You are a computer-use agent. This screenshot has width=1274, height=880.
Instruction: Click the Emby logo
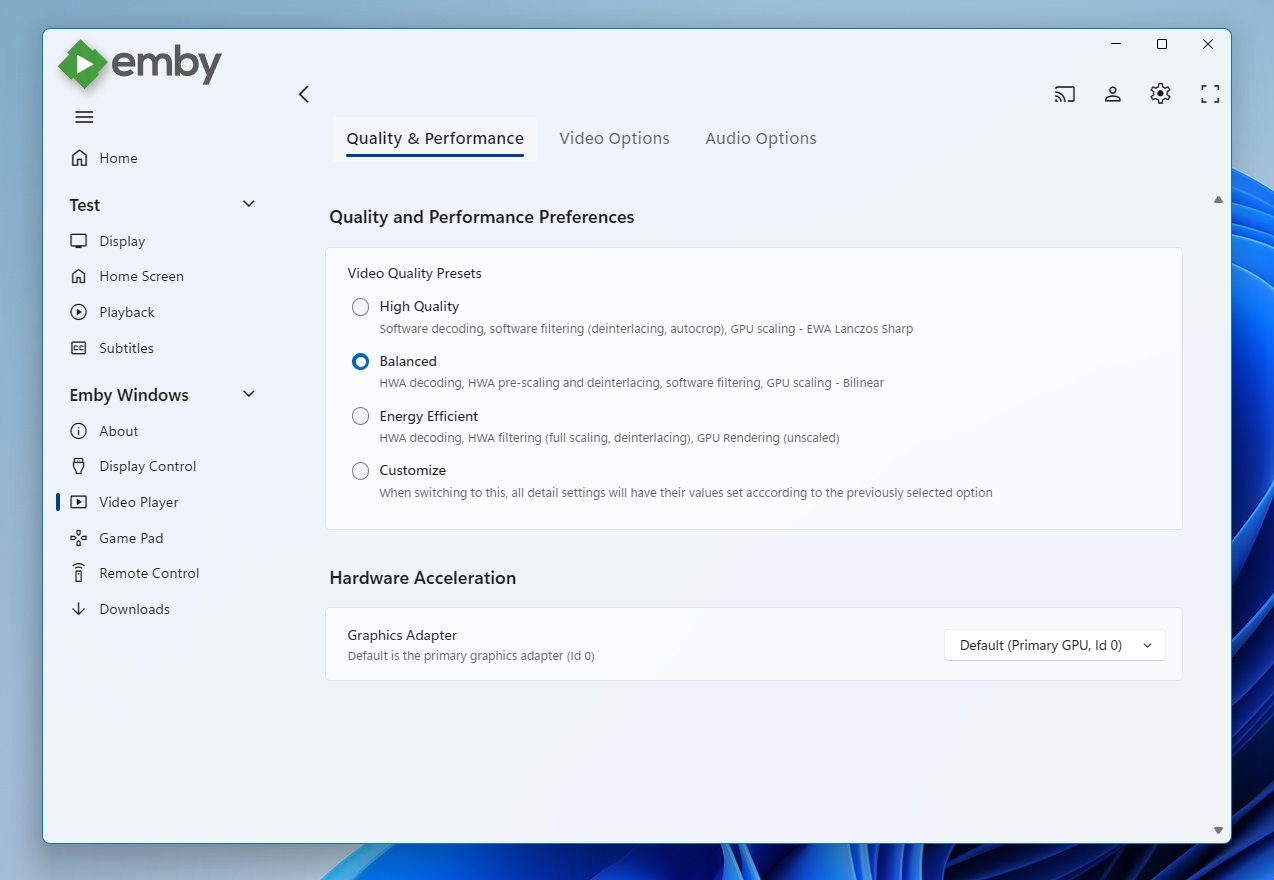tap(140, 65)
